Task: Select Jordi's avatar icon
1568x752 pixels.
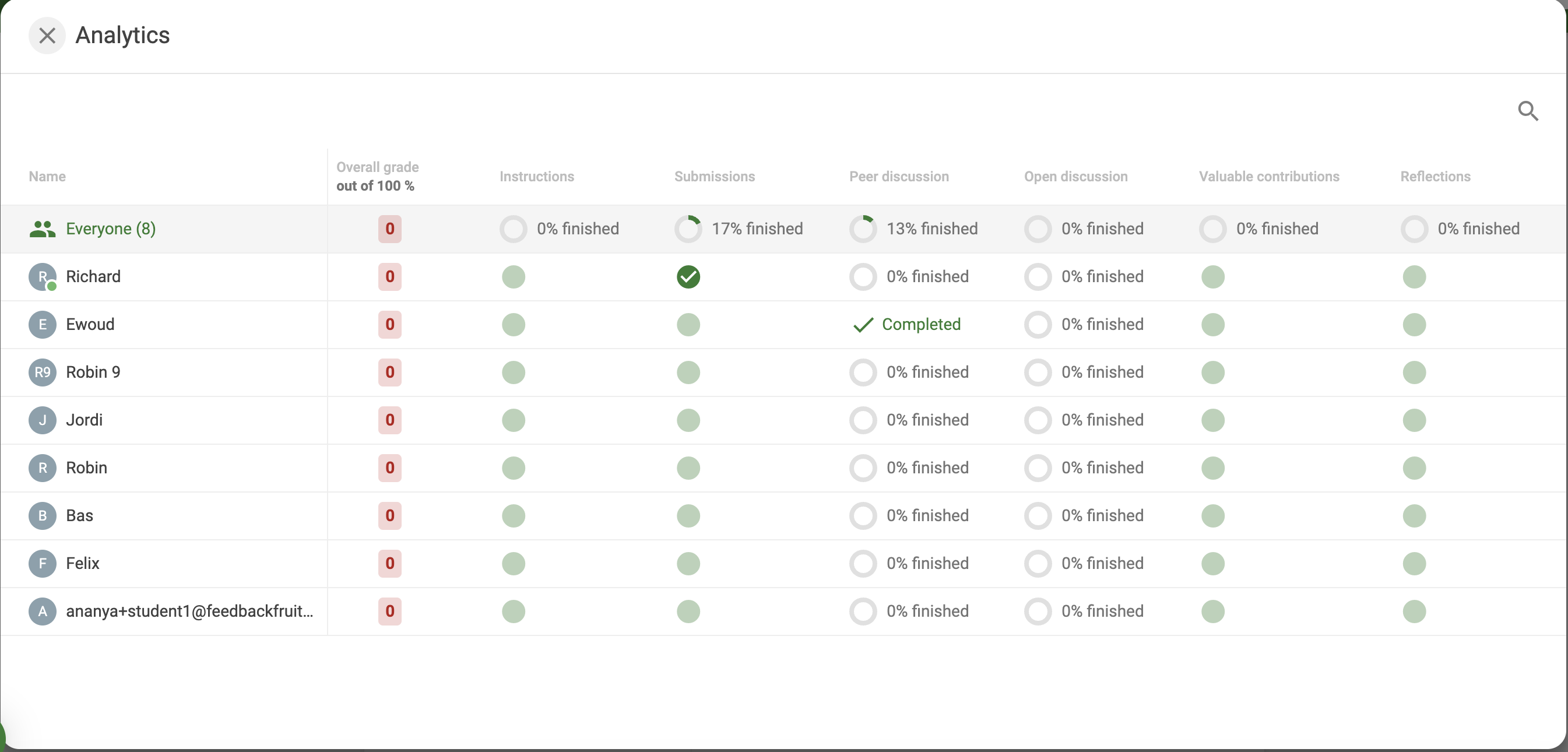Action: (x=43, y=420)
